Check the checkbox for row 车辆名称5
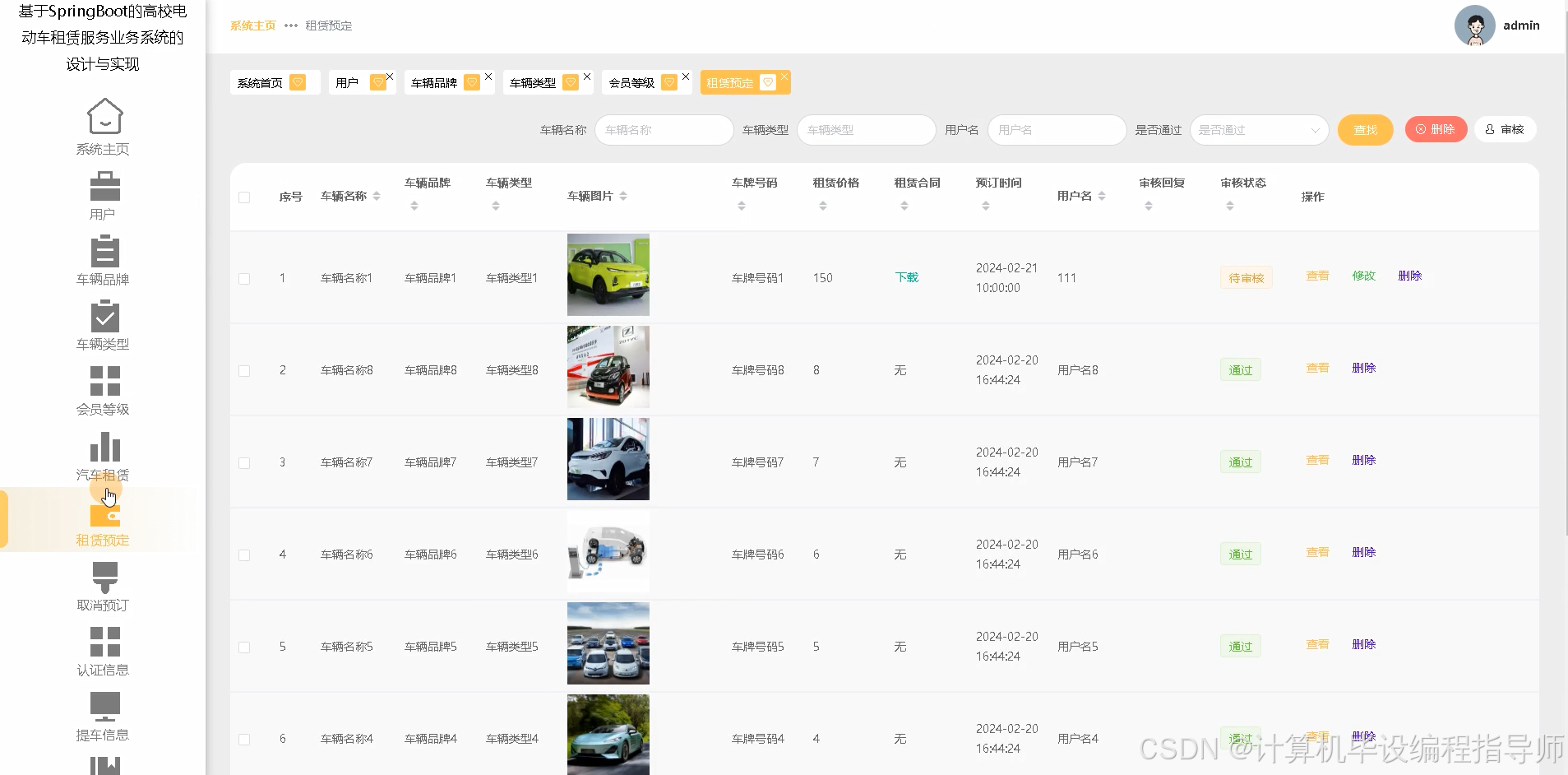 (244, 647)
